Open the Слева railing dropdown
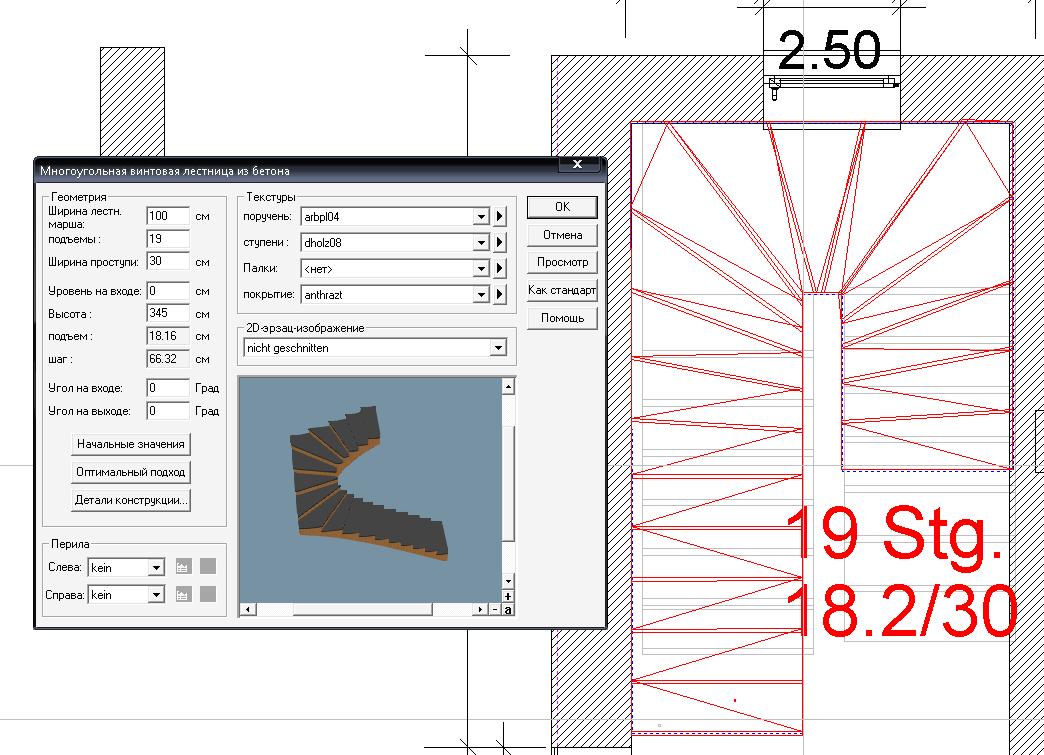This screenshot has width=1044, height=755. (155, 567)
